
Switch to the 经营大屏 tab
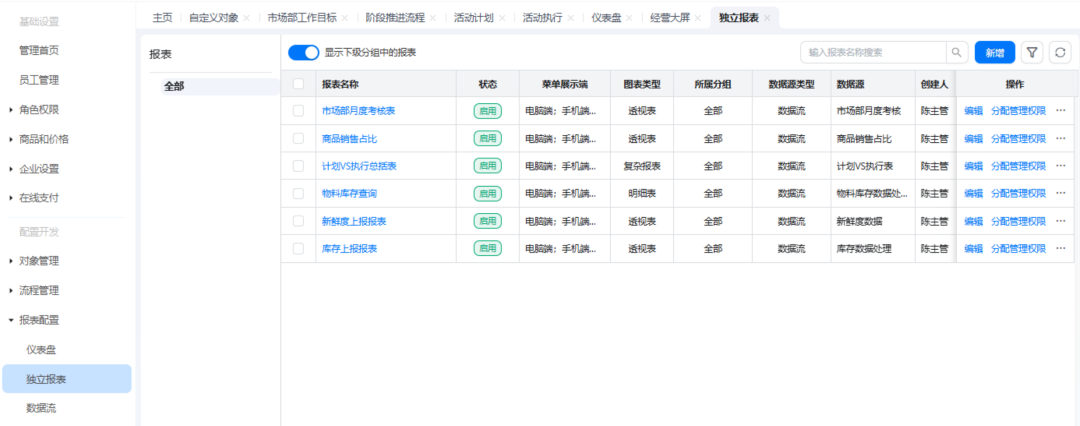[x=670, y=18]
